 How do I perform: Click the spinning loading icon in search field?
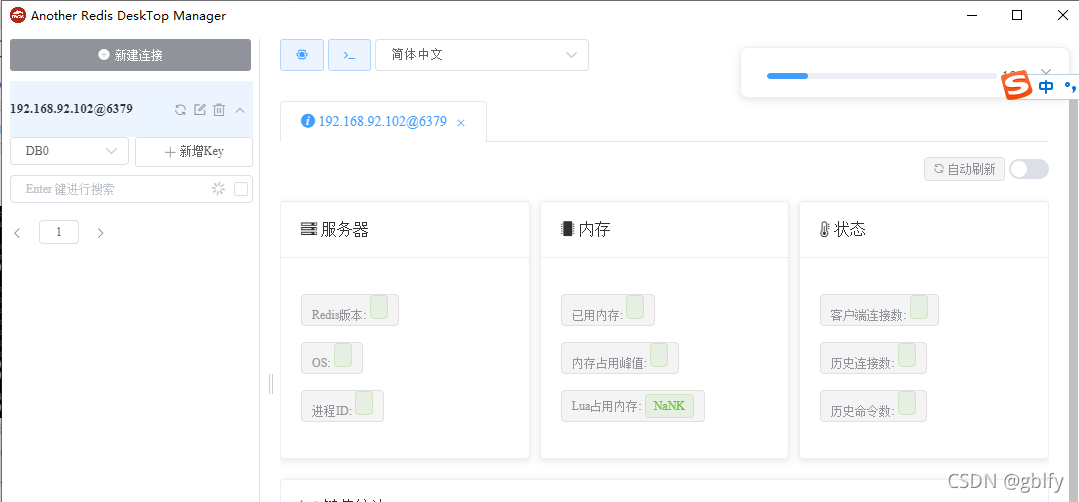(x=218, y=189)
